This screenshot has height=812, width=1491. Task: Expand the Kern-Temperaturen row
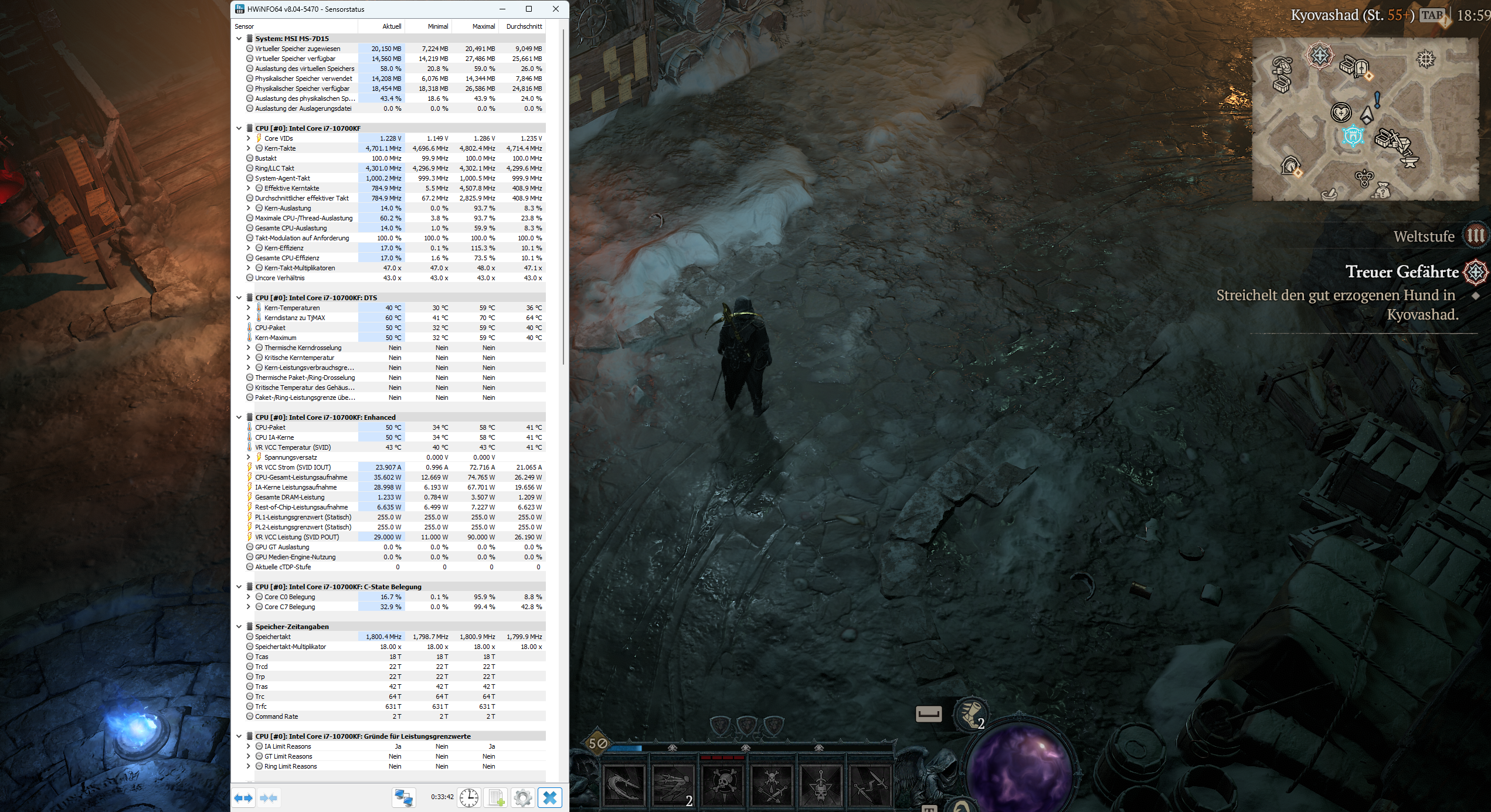coord(249,308)
